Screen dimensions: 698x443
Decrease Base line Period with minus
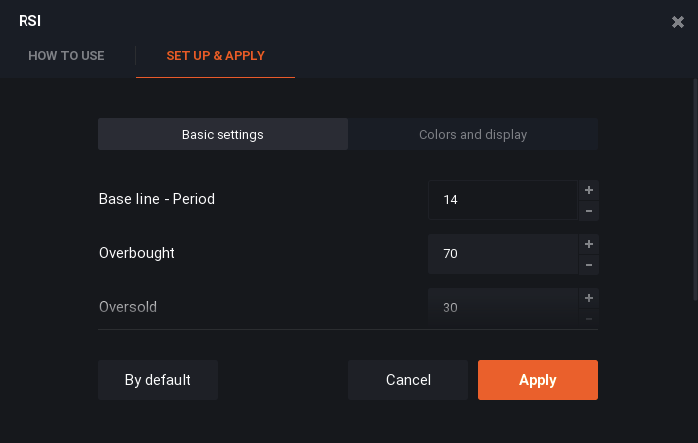pyautogui.click(x=588, y=211)
